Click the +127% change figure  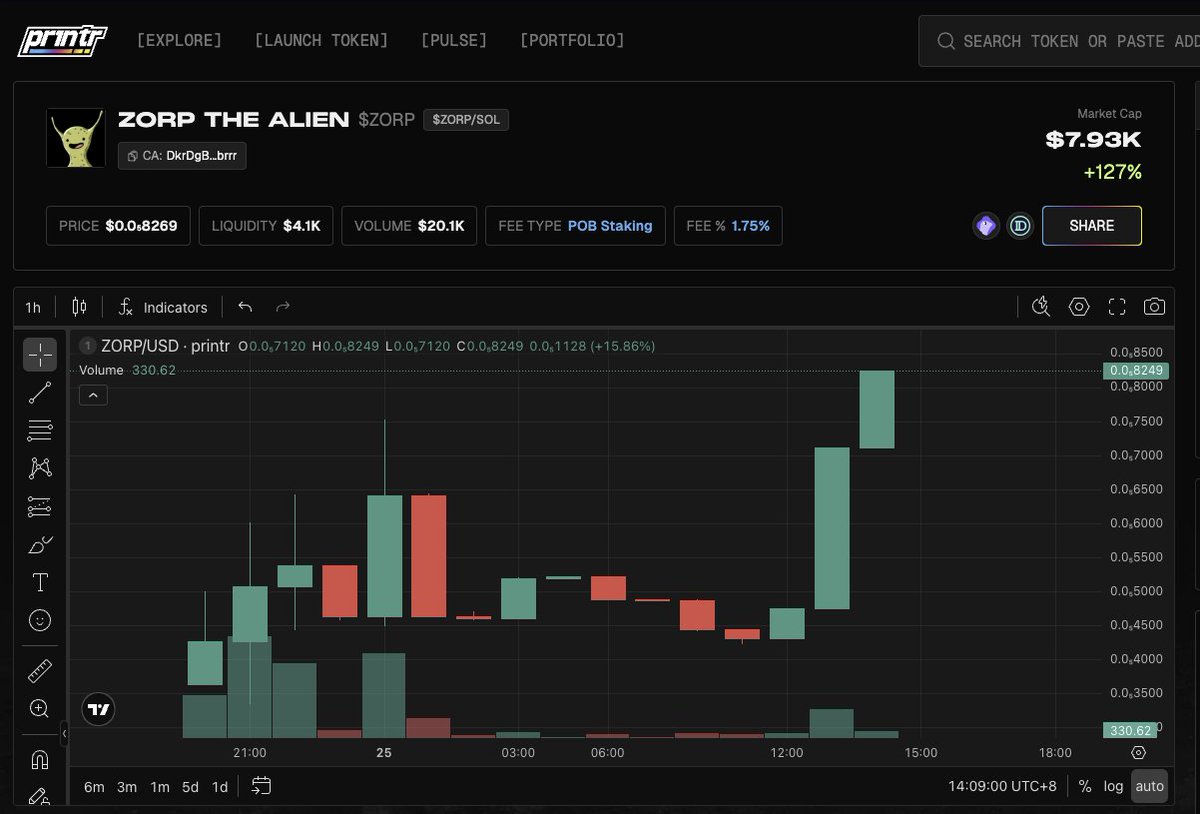1112,172
